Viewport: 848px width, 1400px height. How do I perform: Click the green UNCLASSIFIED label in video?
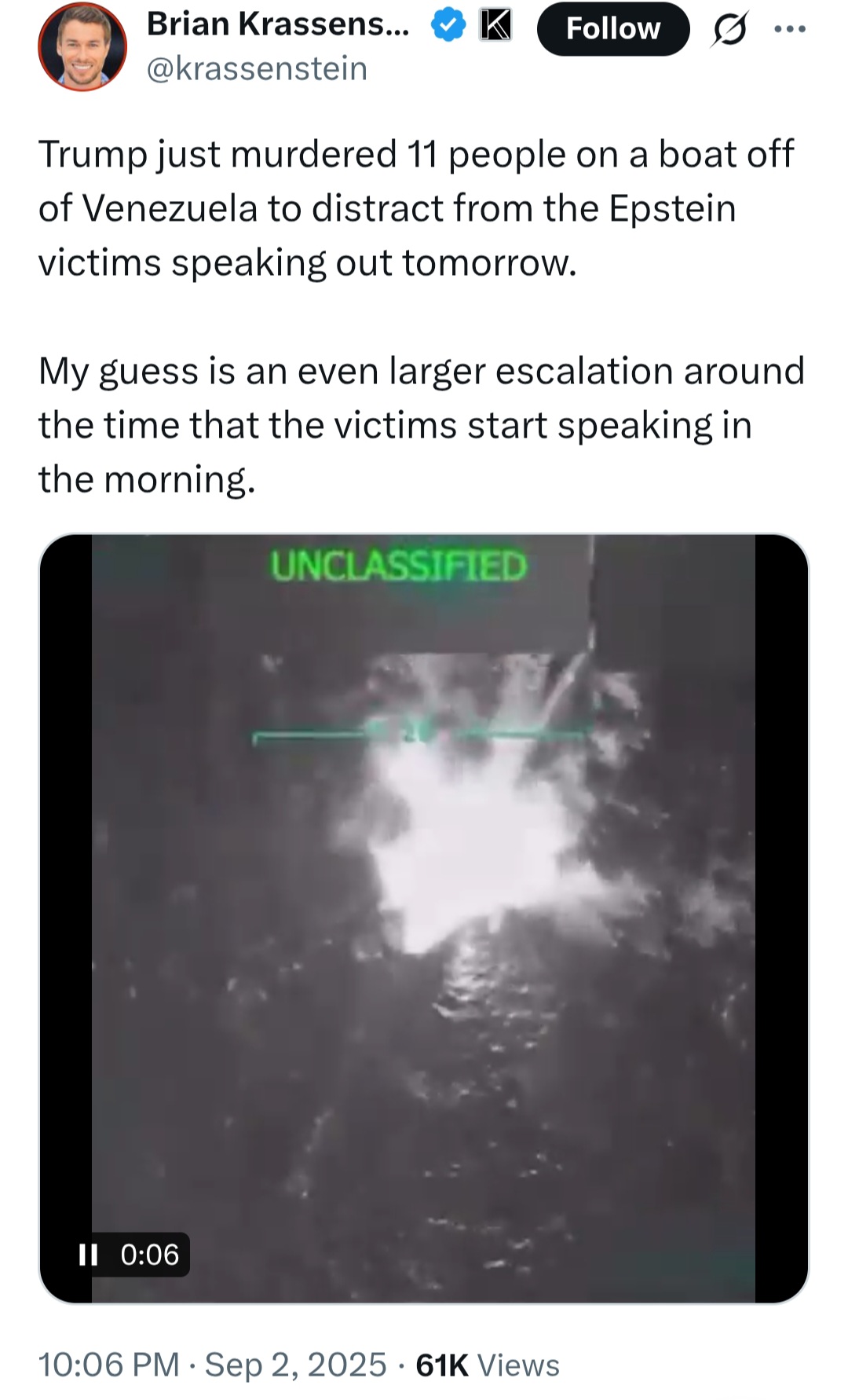pyautogui.click(x=399, y=566)
